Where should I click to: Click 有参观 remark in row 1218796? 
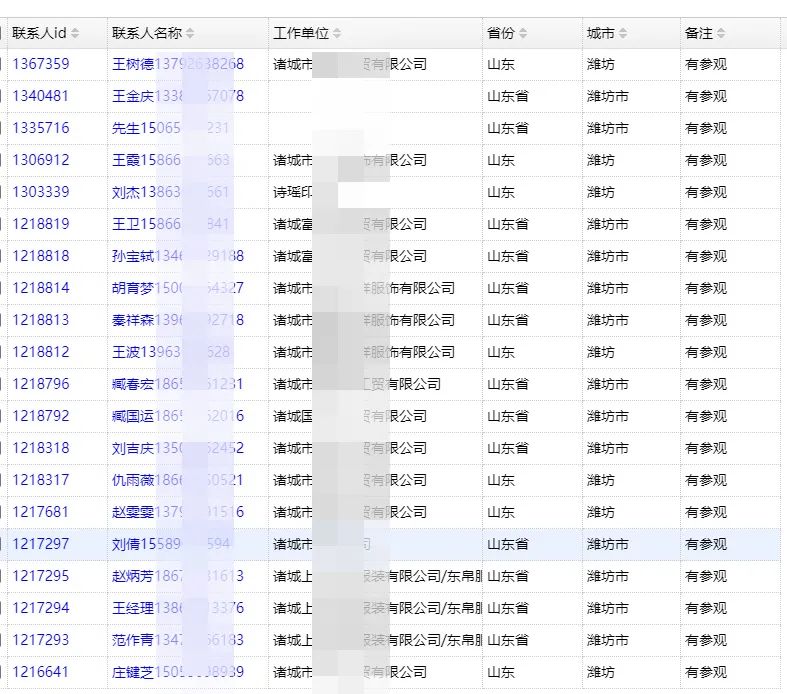point(705,384)
